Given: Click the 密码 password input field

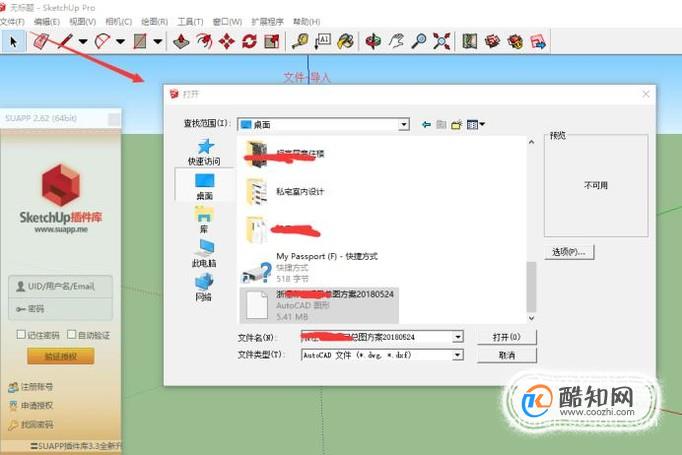Looking at the screenshot, I should click(60, 309).
